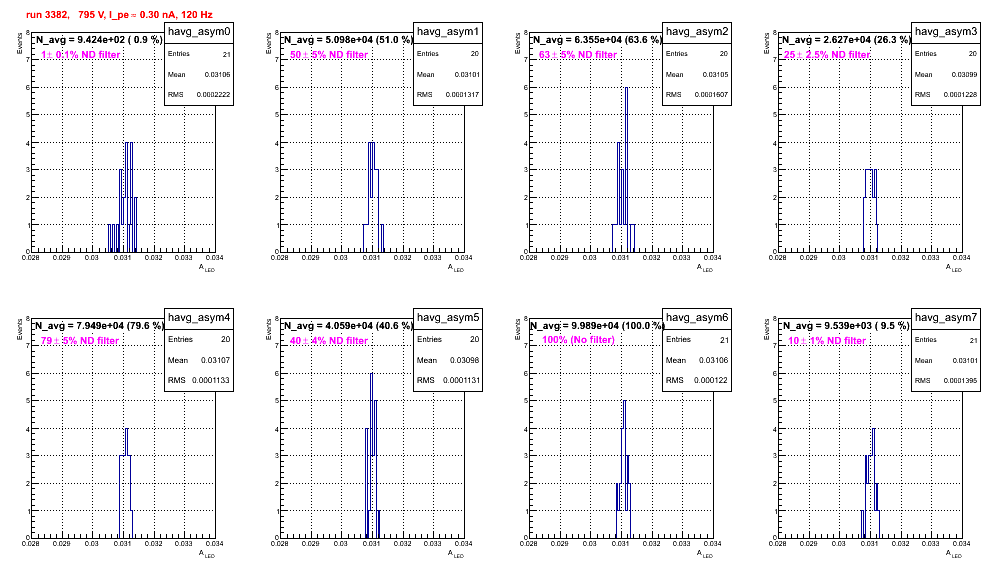Select the magenta 40± 4% ND filter text
Screen dimensions: 996x572
pyautogui.click(x=329, y=341)
